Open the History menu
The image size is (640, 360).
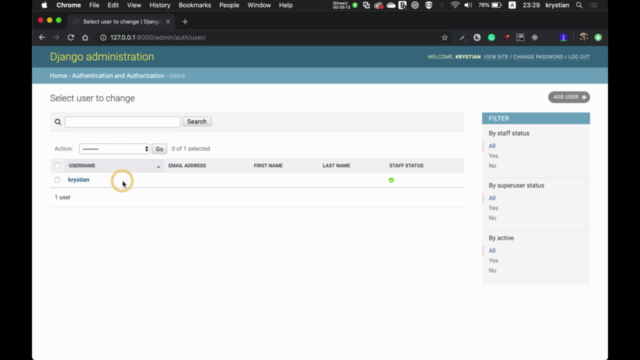[x=160, y=5]
